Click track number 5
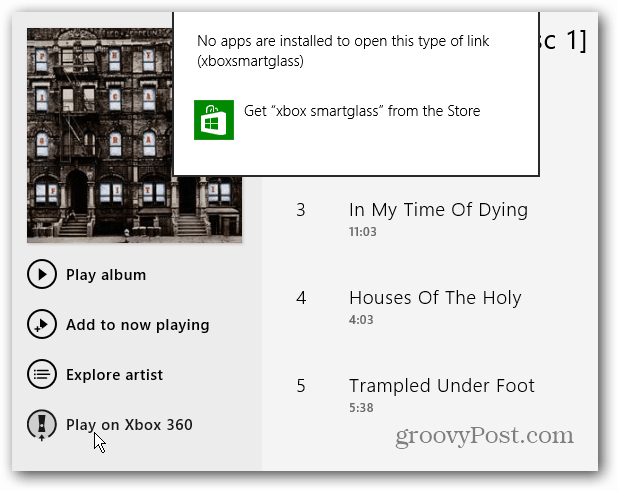This screenshot has width=618, height=491. 301,386
